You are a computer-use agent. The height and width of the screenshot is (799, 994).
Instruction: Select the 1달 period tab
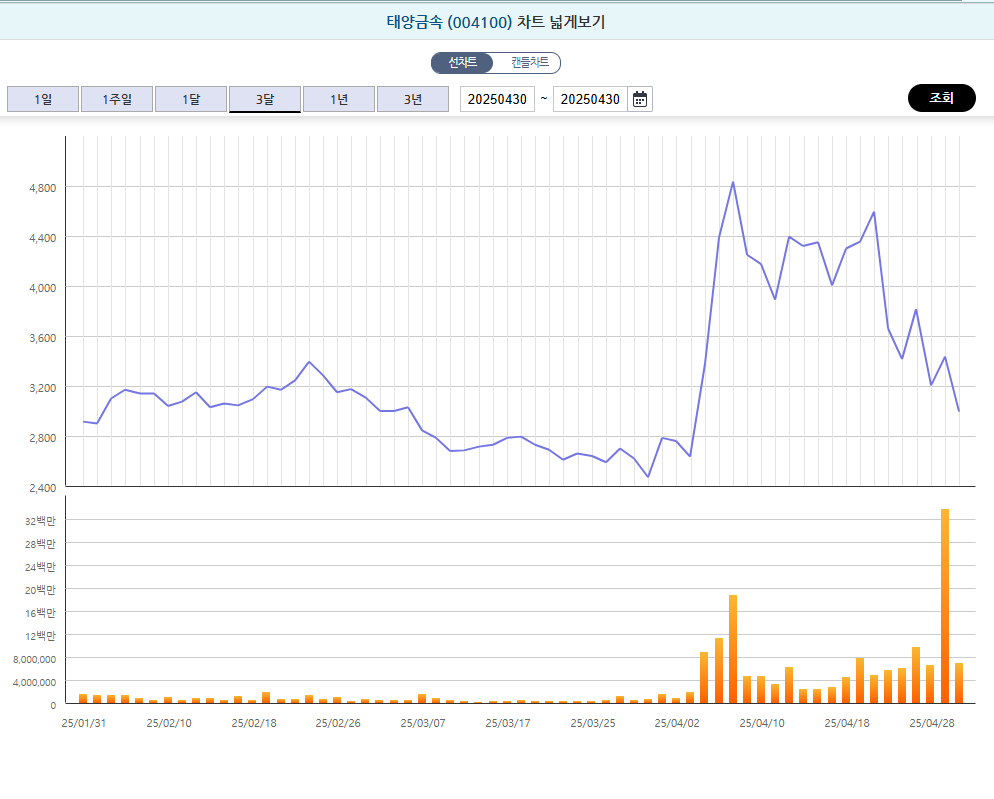tap(191, 99)
